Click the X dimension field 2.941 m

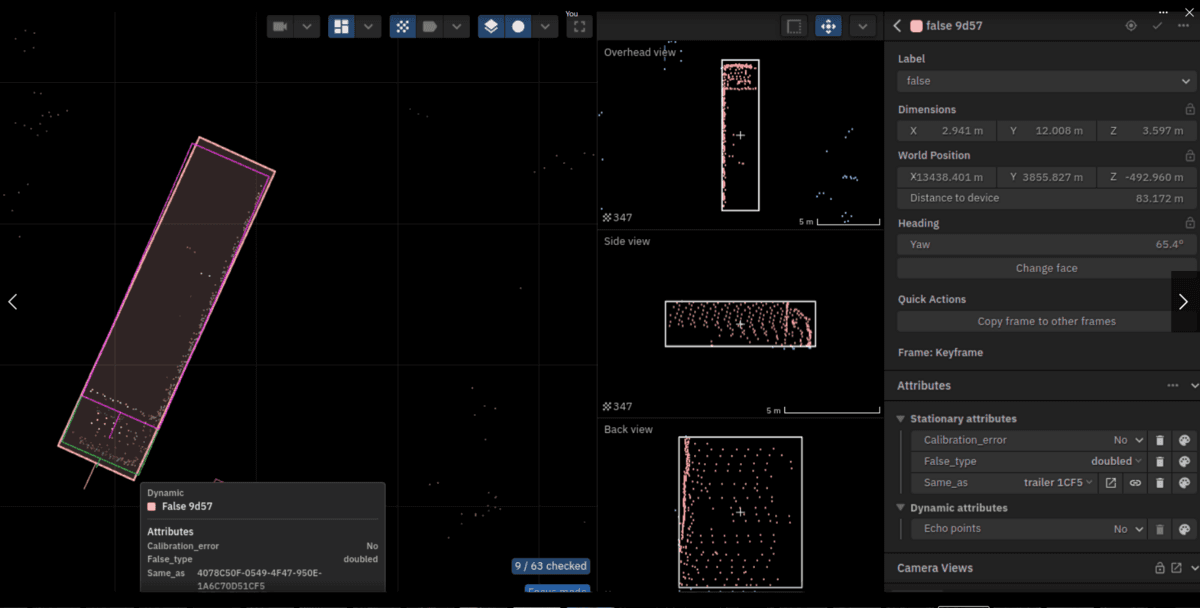coord(945,131)
